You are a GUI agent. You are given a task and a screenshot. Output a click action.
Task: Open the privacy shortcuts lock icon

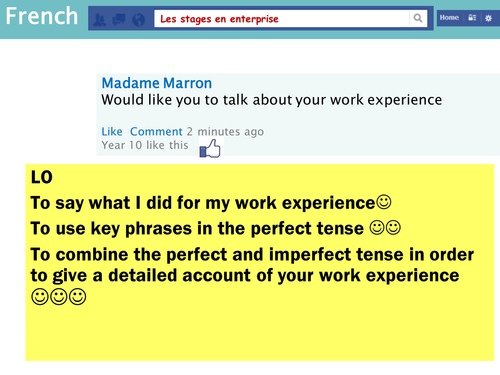point(472,18)
